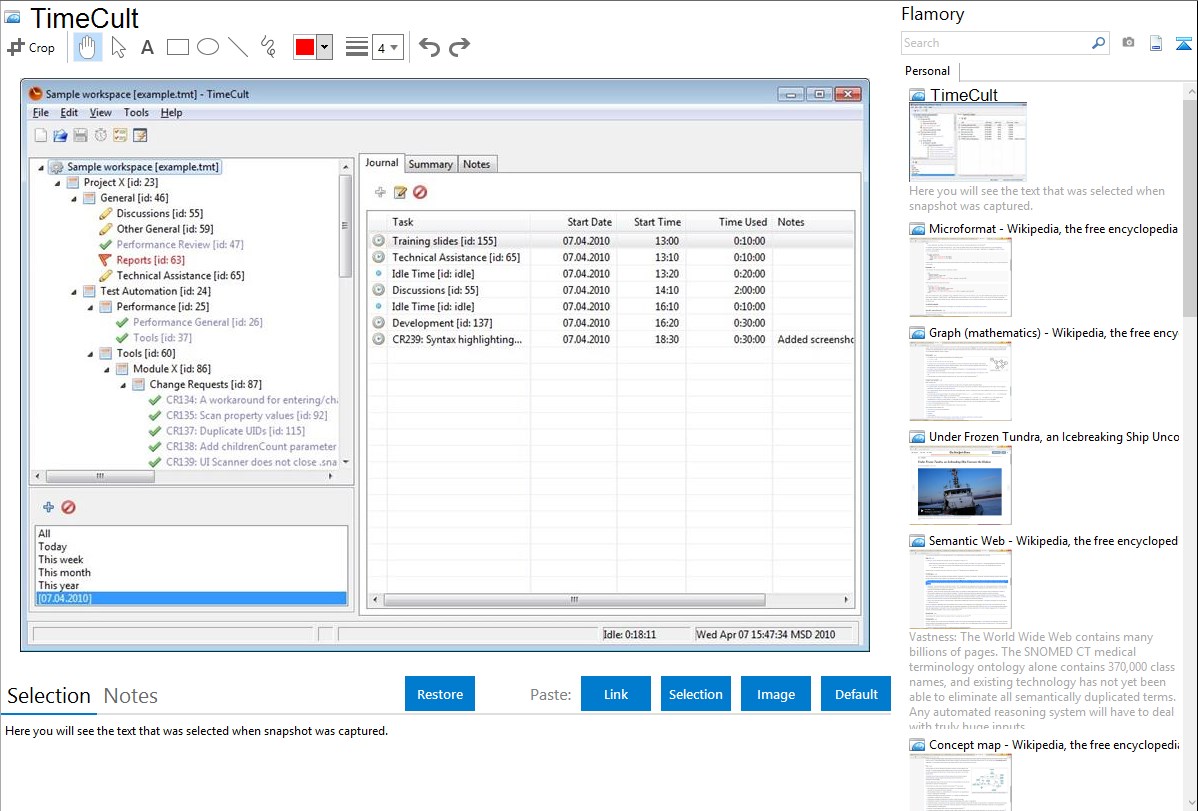Viewport: 1198px width, 811px height.
Task: Click the Restore button
Action: click(440, 694)
